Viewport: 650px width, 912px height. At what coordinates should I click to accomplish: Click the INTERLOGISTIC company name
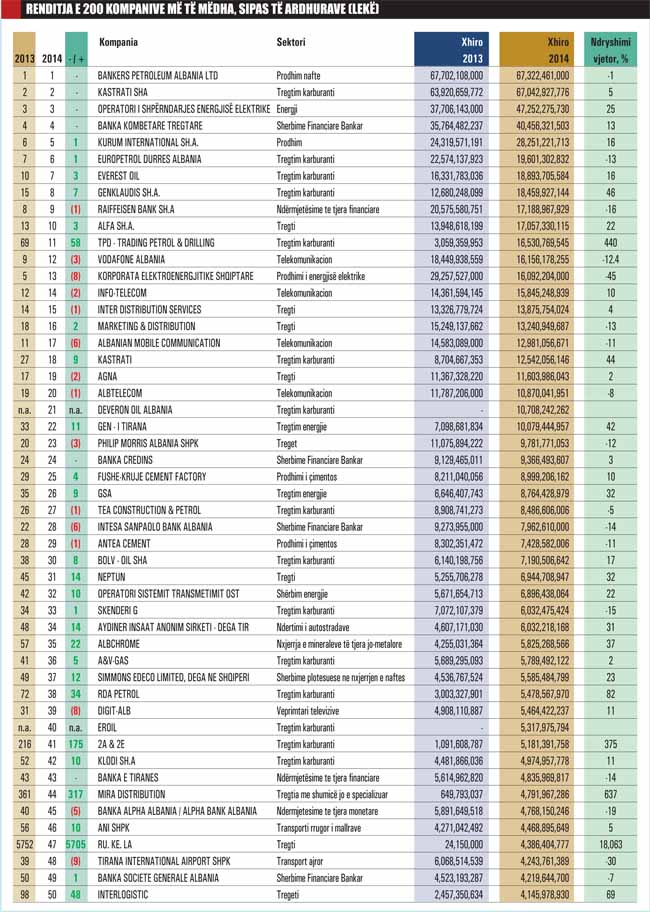coord(123,895)
